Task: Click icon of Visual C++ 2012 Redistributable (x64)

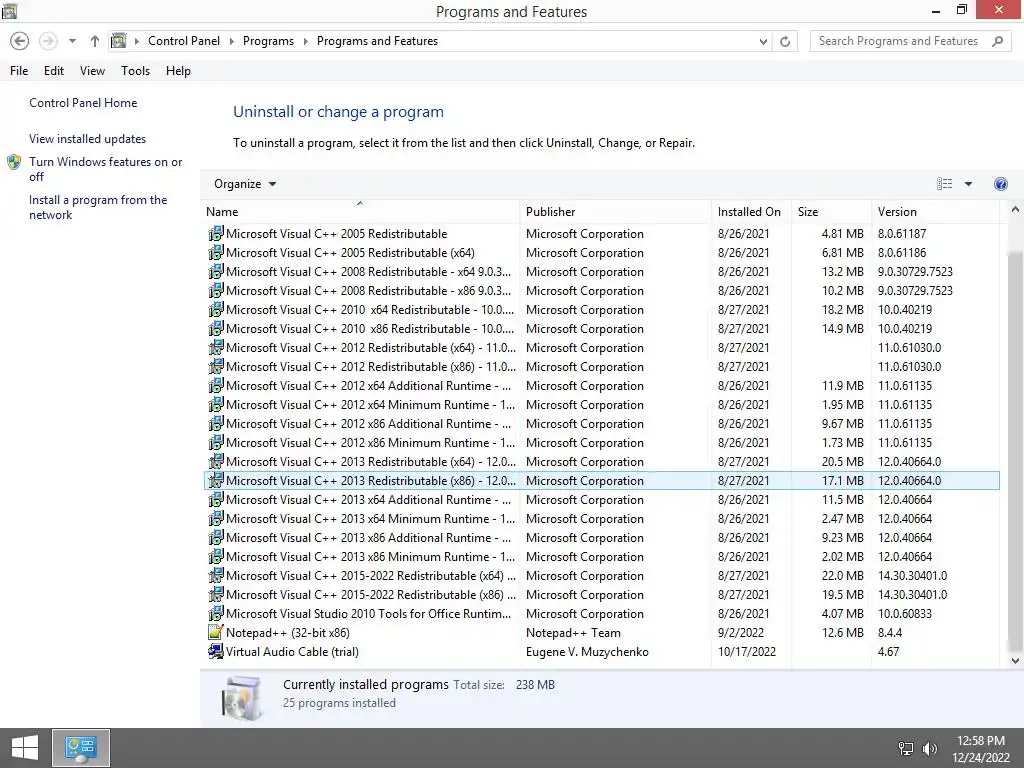Action: point(216,347)
